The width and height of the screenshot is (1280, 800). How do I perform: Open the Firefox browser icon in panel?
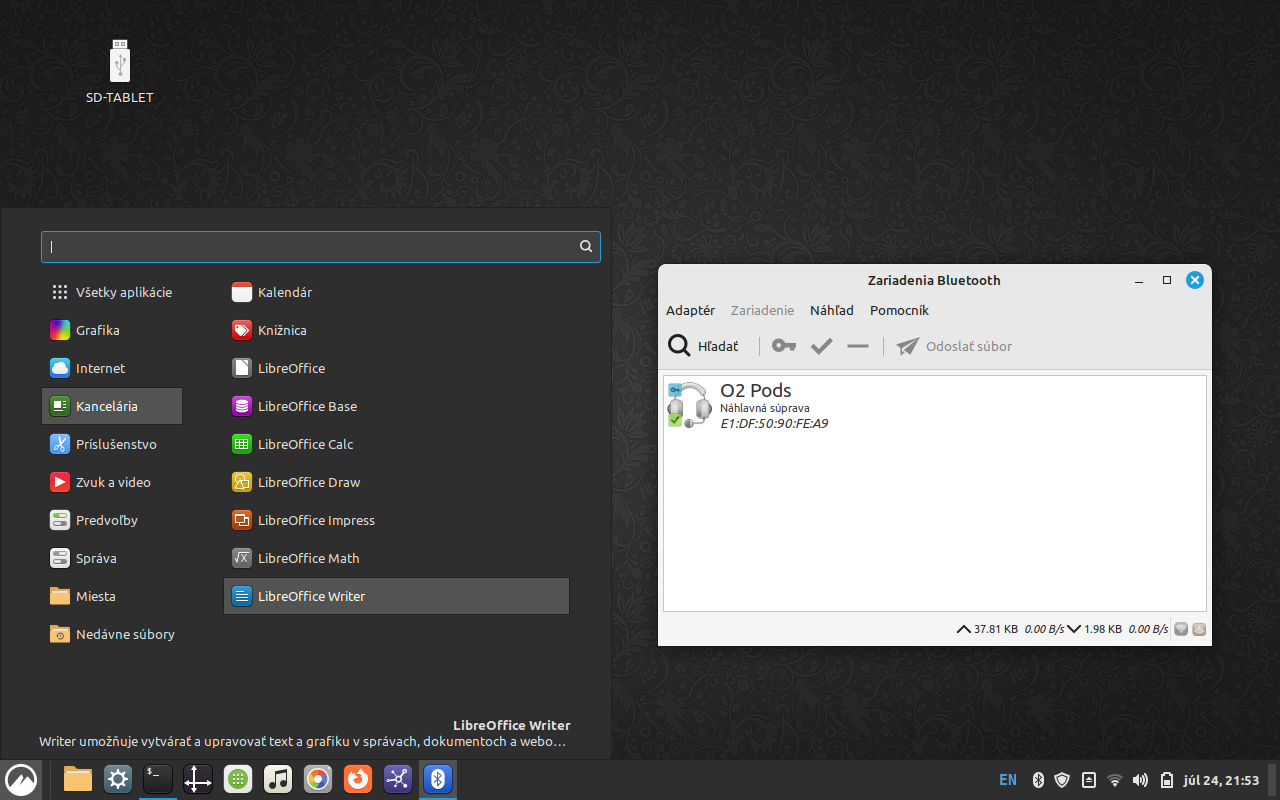tap(358, 779)
